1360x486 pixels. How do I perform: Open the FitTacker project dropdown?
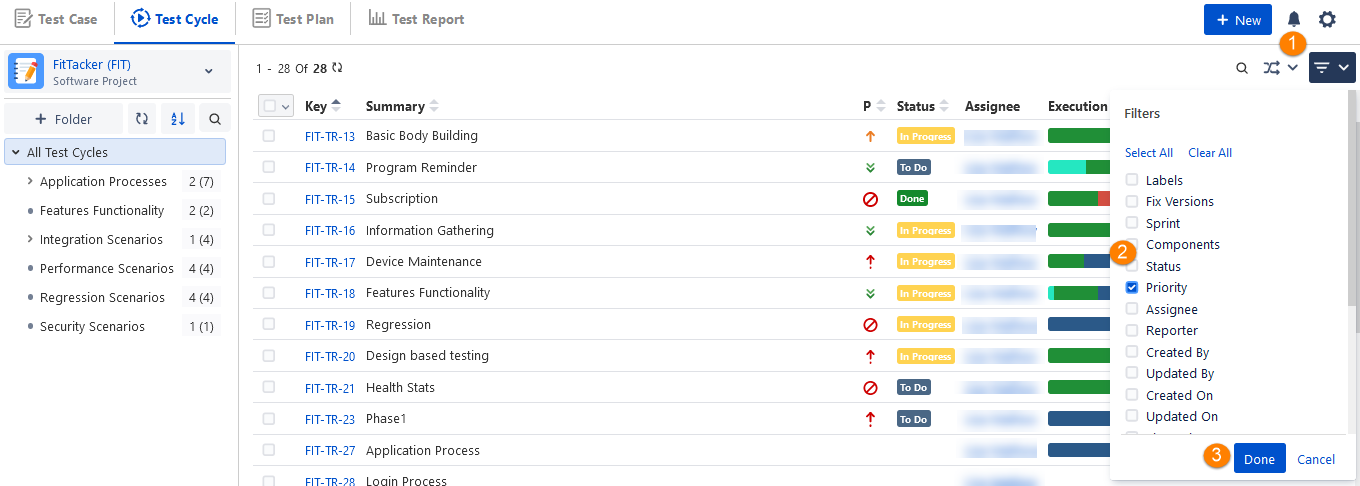pos(209,71)
